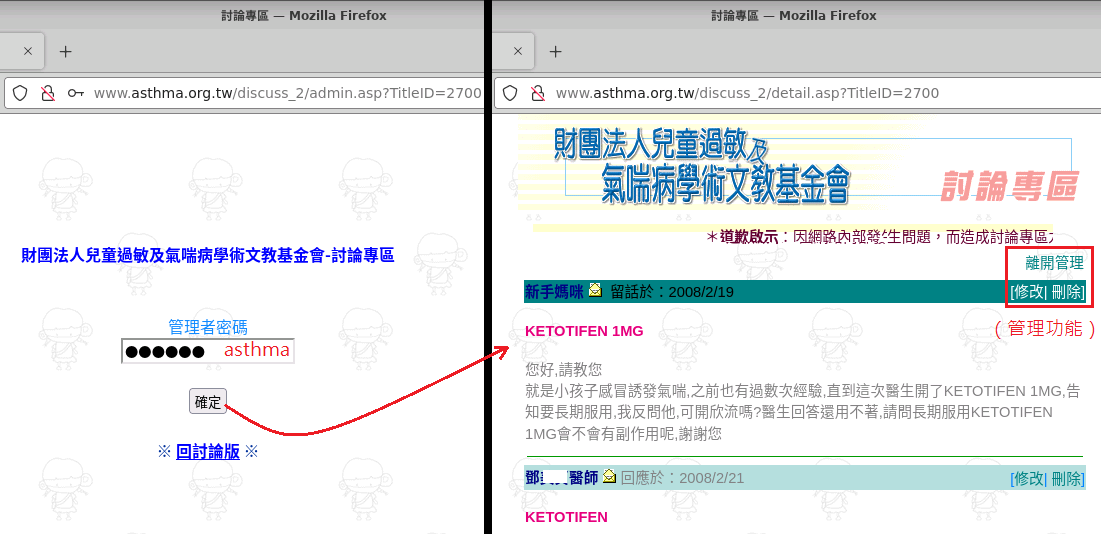Click the date text 留話於：2008/2/19
Image resolution: width=1101 pixels, height=534 pixels.
pos(672,291)
